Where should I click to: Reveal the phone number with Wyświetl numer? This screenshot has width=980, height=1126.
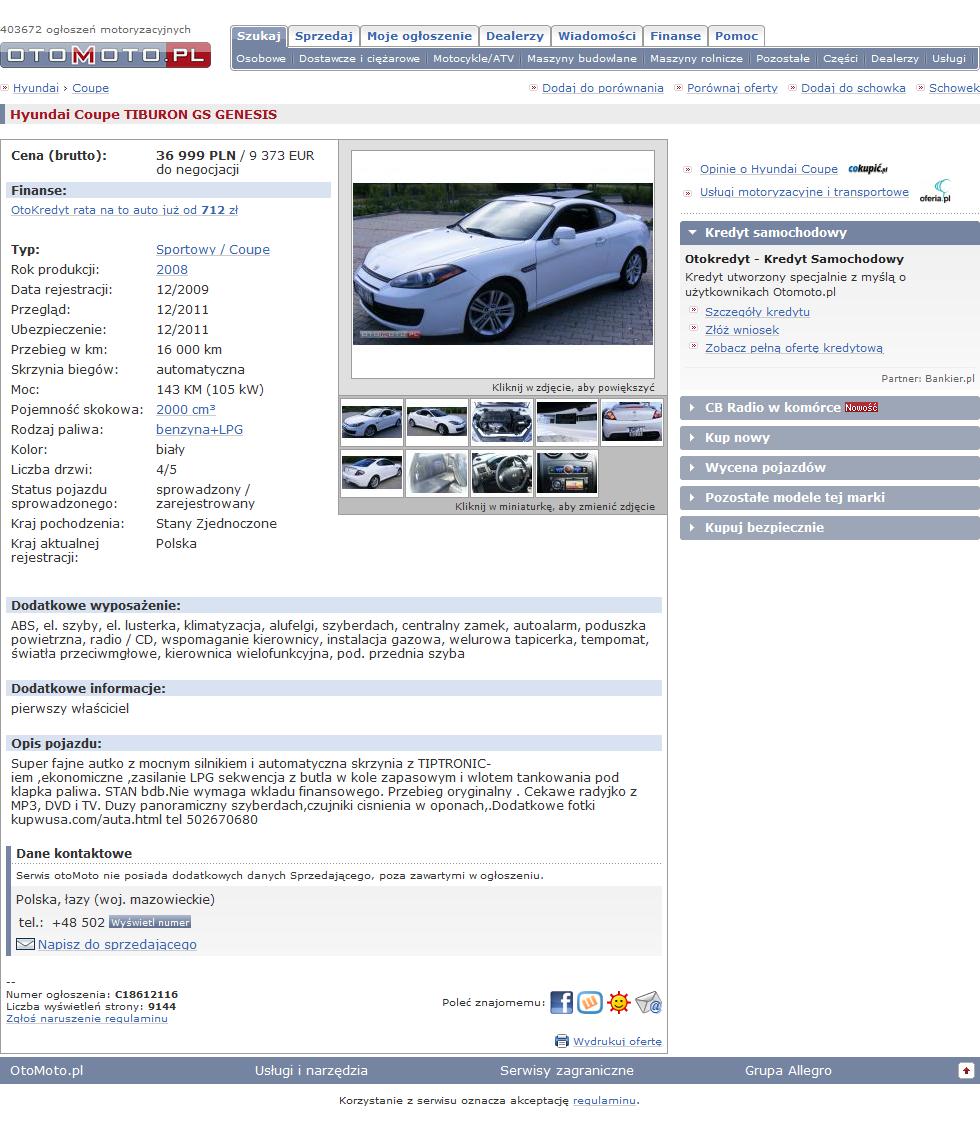tap(150, 922)
